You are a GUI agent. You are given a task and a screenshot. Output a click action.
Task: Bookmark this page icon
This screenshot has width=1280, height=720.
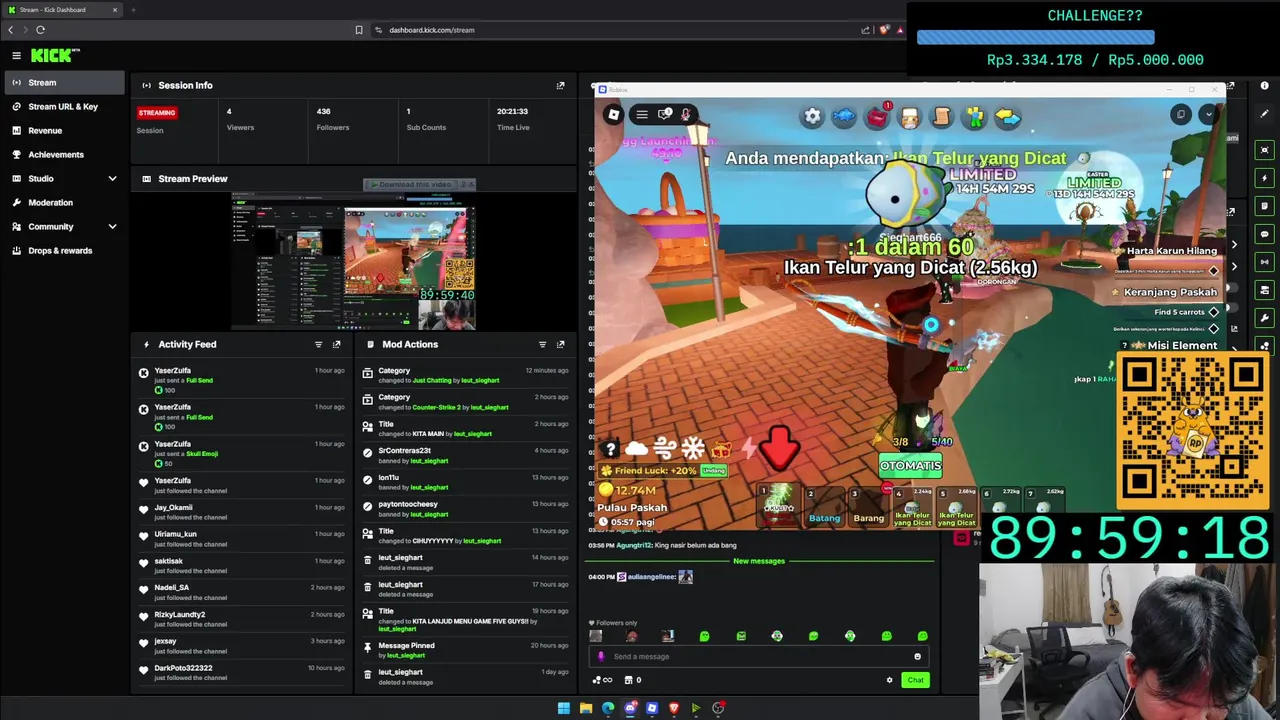pos(359,30)
